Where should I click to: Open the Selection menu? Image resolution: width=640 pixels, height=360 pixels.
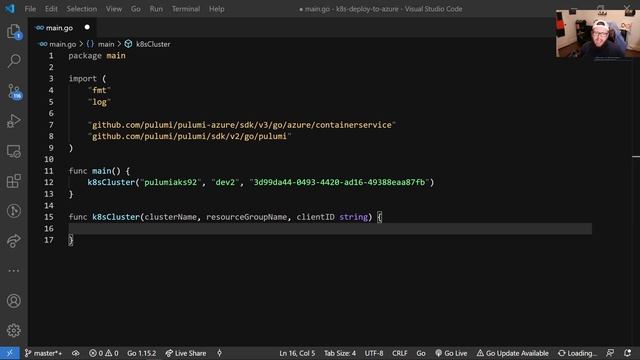[82, 9]
